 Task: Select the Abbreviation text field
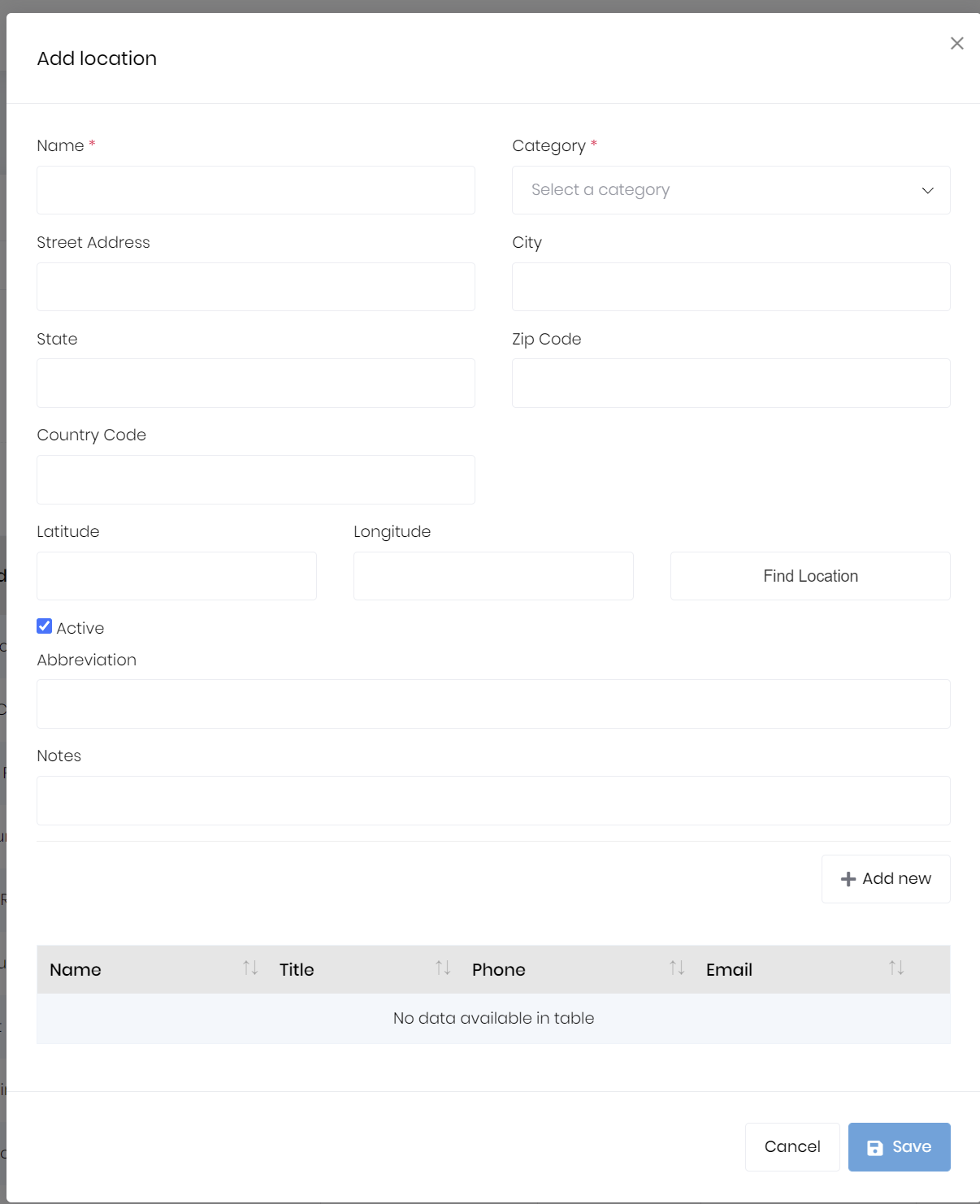pyautogui.click(x=493, y=704)
